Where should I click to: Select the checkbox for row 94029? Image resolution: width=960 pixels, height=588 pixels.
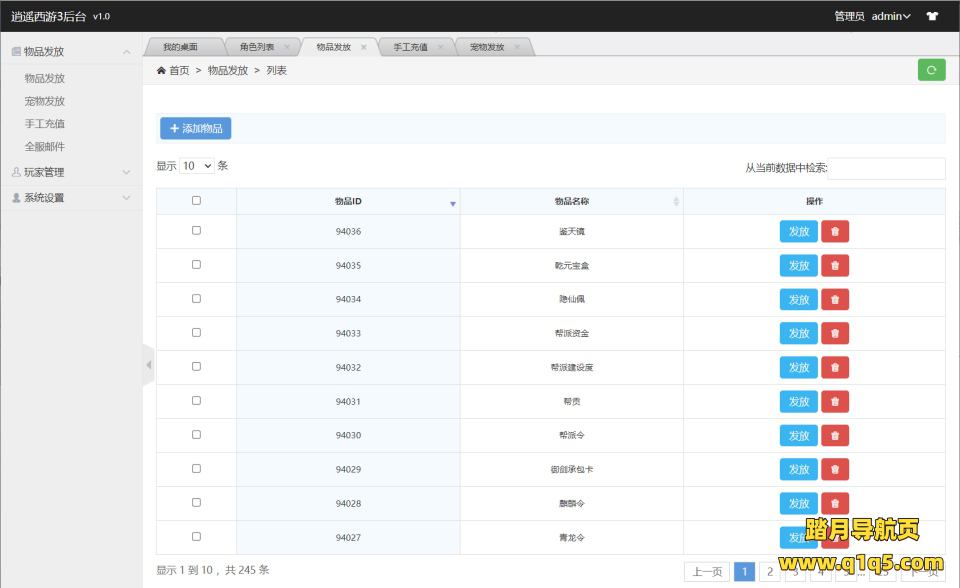(x=196, y=468)
